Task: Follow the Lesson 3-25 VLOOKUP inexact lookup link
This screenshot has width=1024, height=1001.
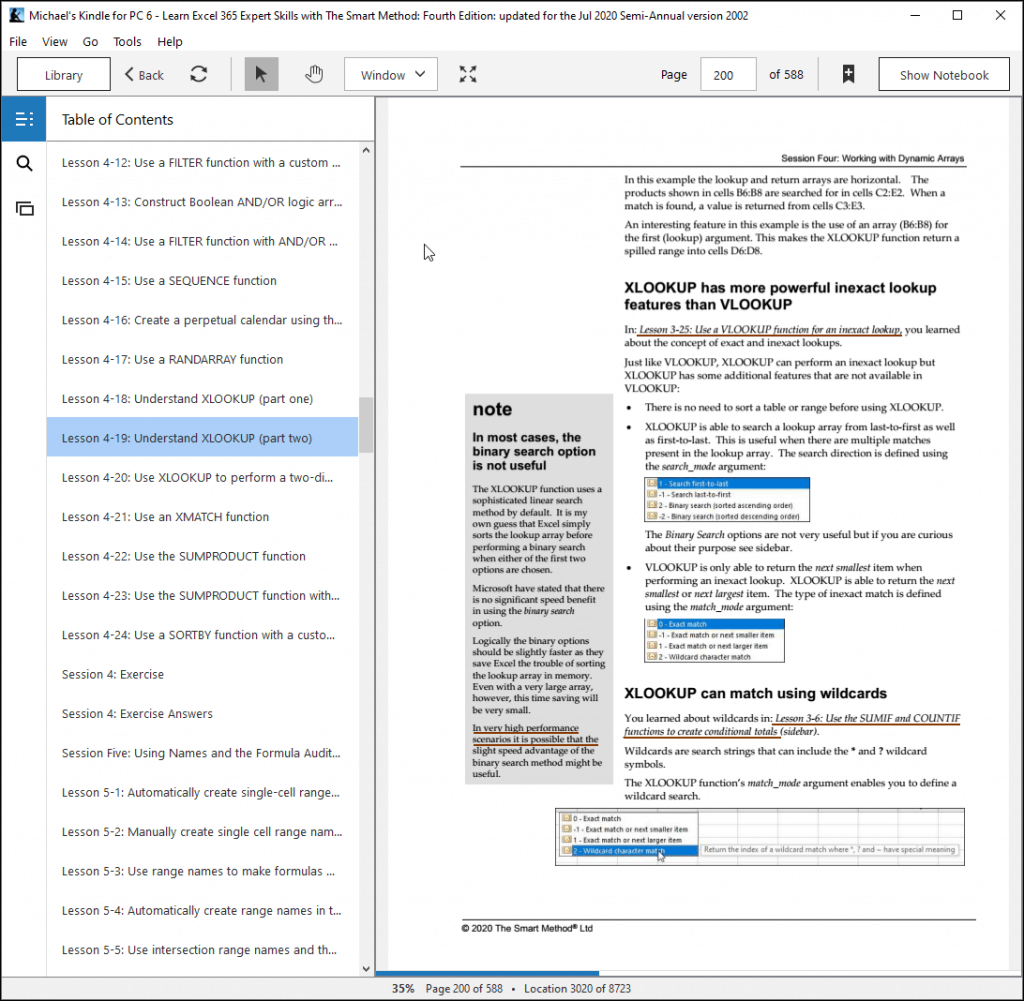Action: [x=770, y=330]
